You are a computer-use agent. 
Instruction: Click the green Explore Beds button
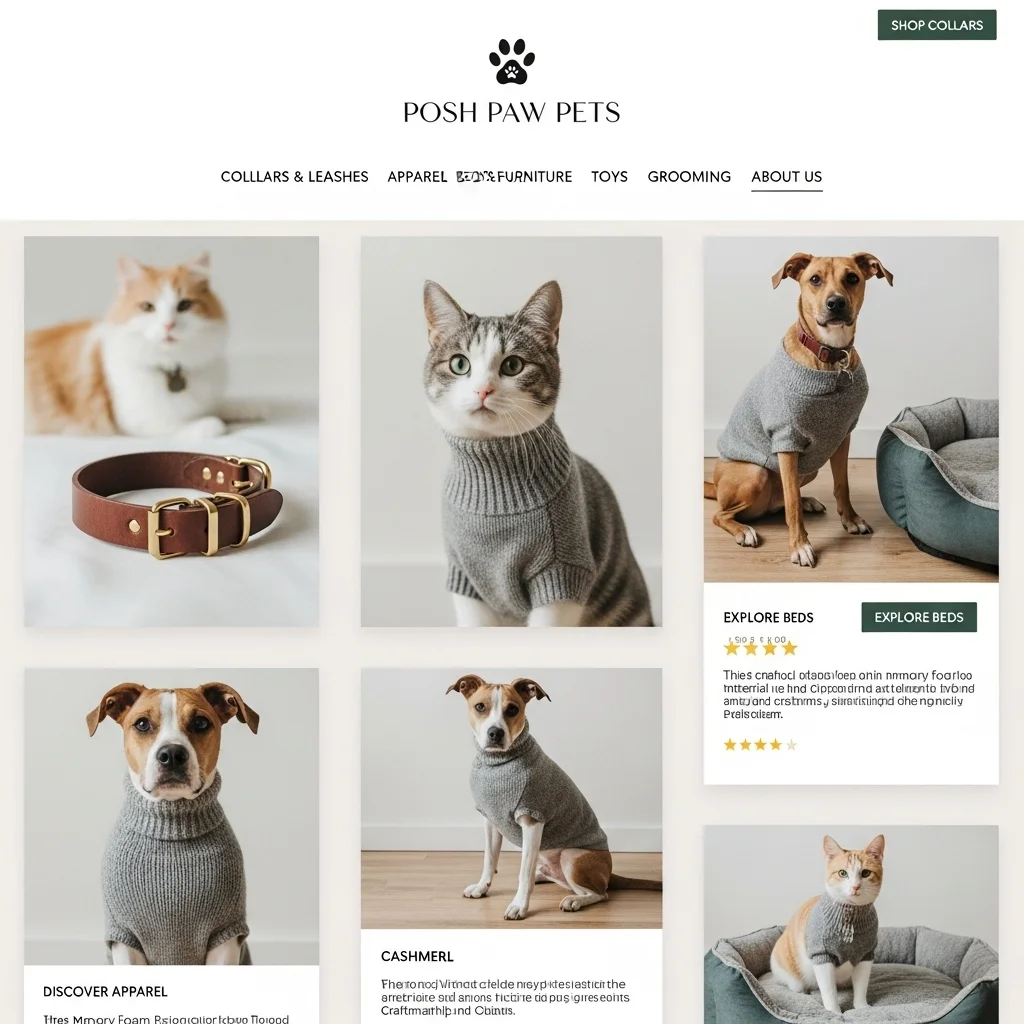[919, 617]
